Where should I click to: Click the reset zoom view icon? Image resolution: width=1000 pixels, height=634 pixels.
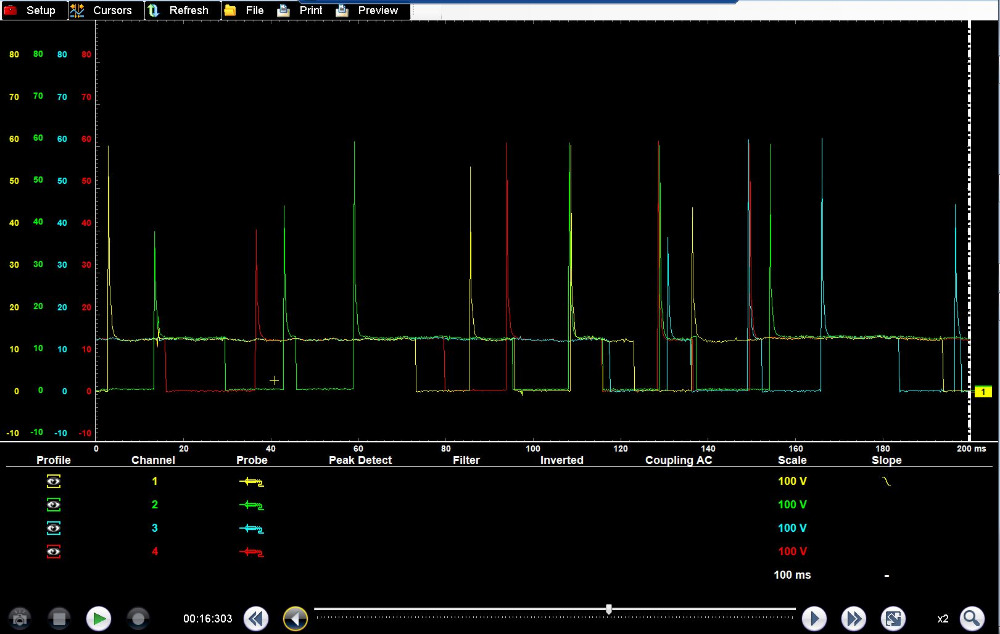893,618
